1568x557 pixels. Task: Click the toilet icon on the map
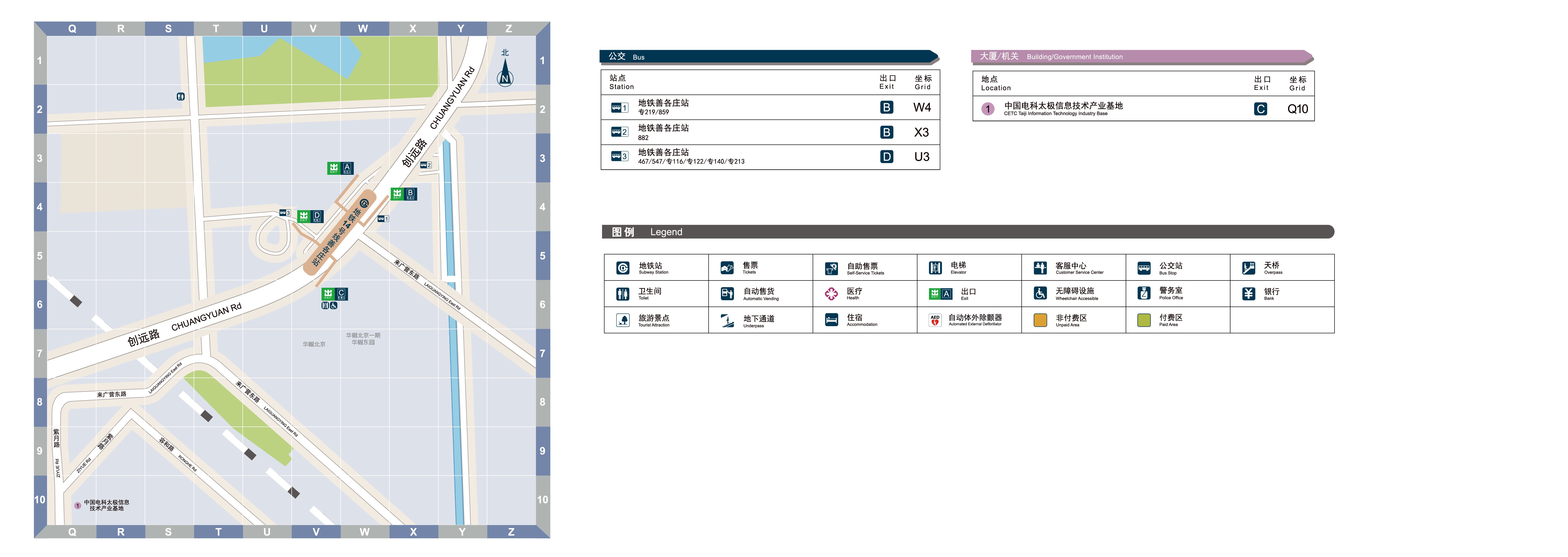pos(181,96)
